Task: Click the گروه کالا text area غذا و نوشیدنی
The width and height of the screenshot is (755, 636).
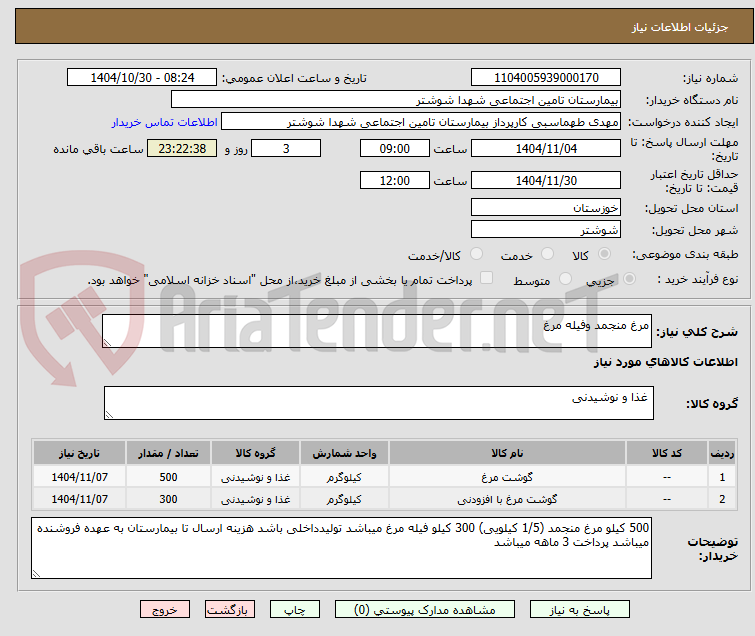Action: tap(378, 403)
